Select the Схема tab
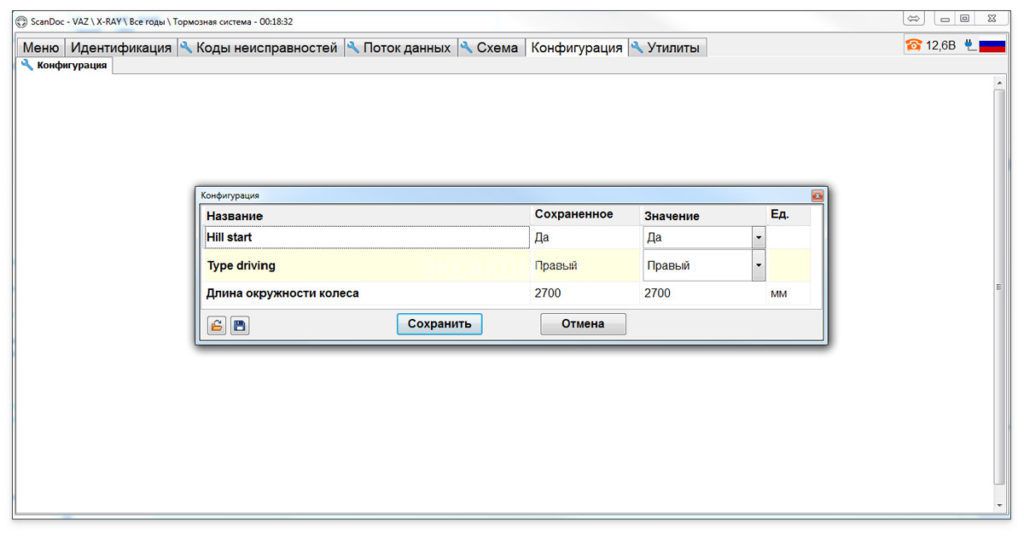 [490, 47]
